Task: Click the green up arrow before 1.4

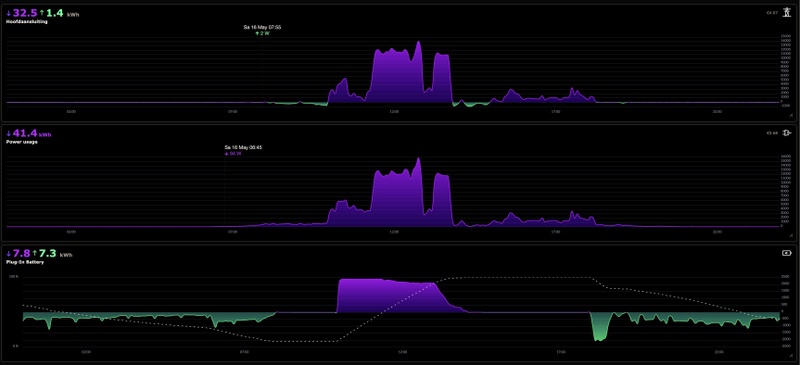Action: 42,13
